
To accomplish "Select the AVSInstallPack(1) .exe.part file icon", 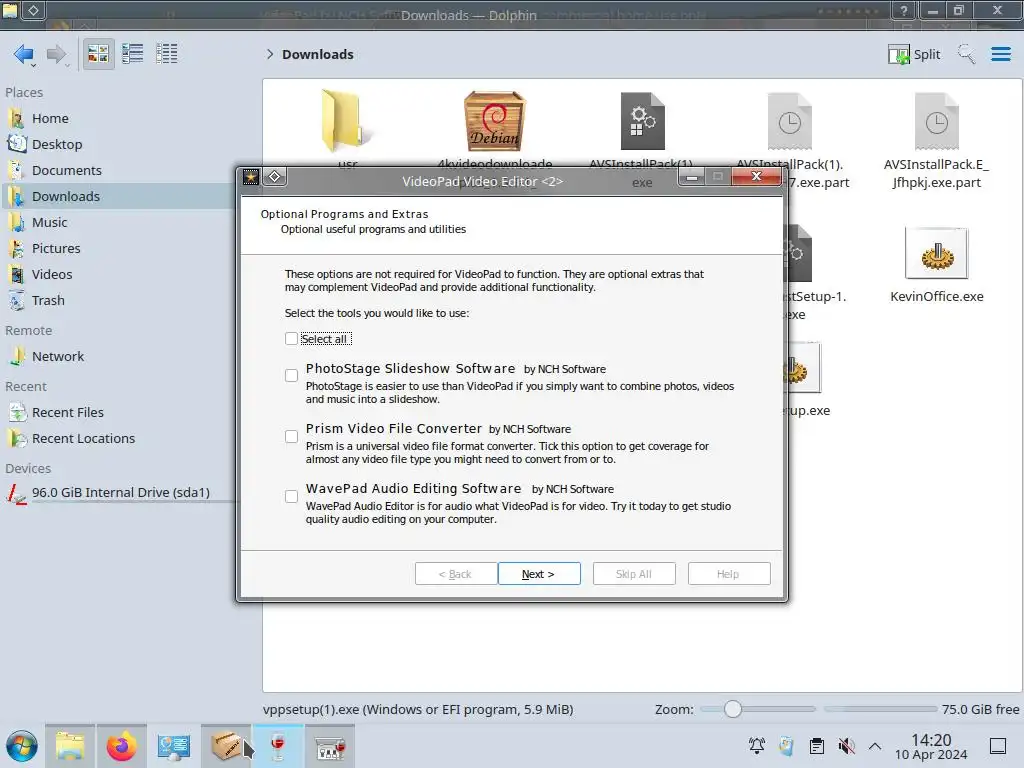I will (x=790, y=121).
